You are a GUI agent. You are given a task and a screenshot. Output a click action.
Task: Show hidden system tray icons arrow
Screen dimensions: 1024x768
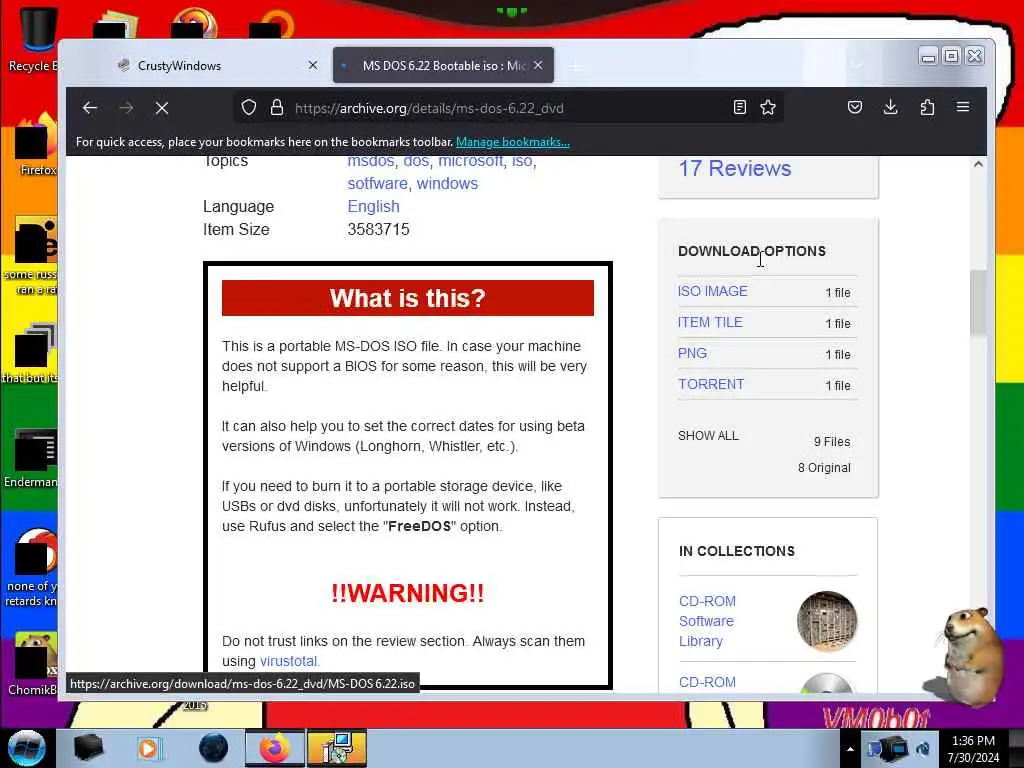tap(850, 749)
